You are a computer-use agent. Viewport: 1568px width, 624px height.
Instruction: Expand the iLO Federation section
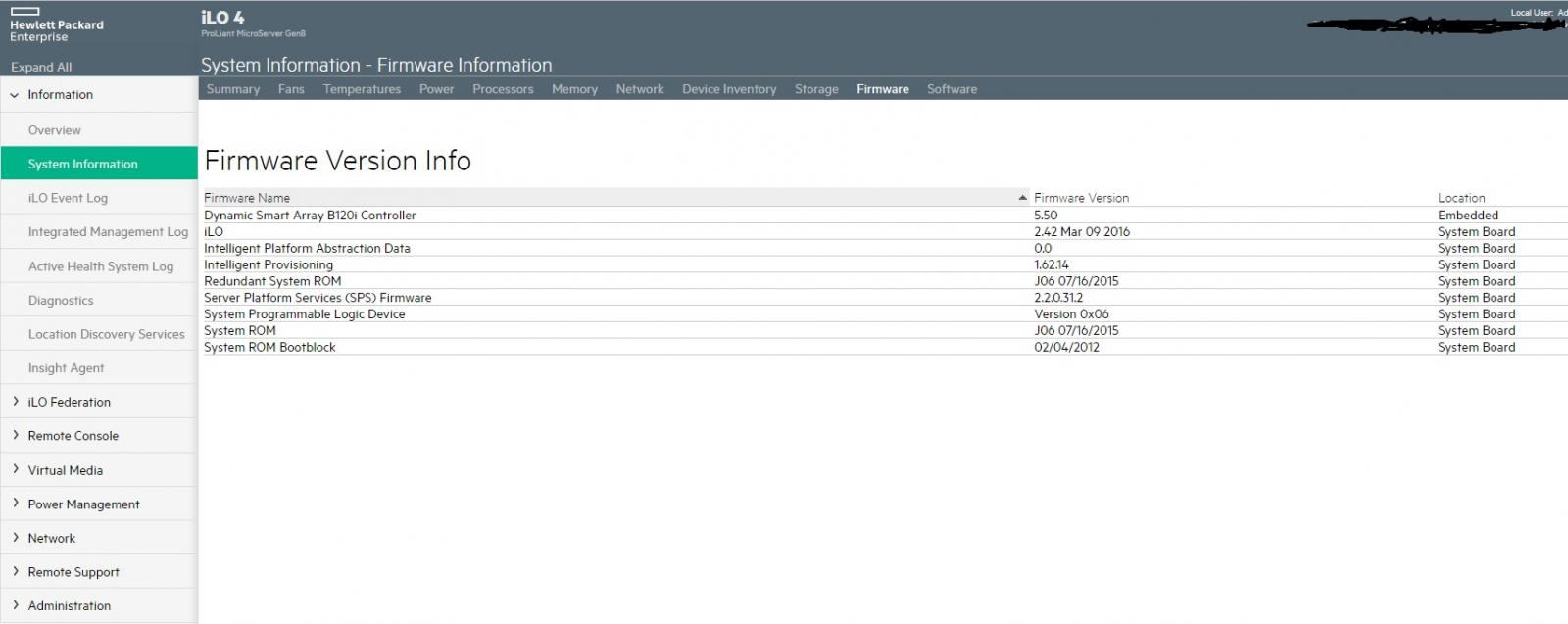click(x=16, y=402)
